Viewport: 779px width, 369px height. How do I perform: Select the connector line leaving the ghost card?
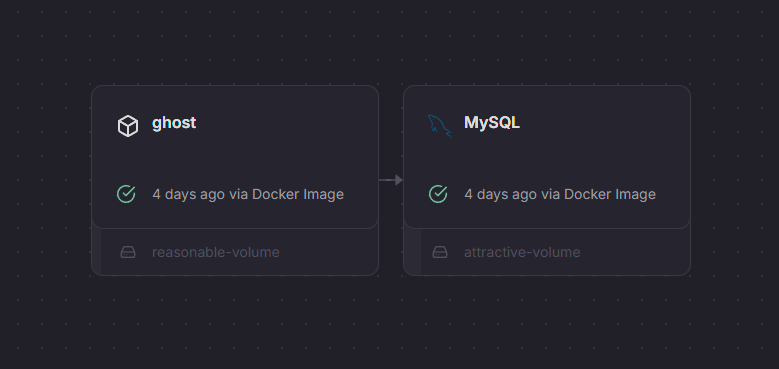[387, 180]
